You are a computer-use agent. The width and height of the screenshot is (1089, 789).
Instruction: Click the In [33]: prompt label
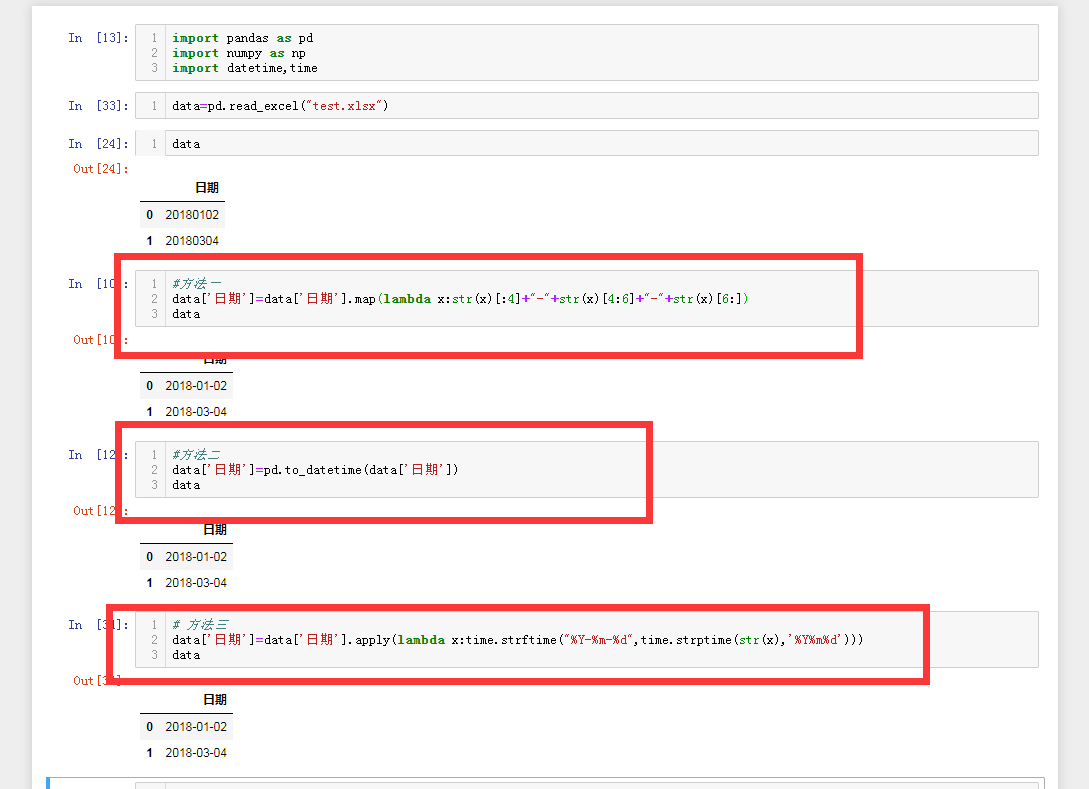coord(99,106)
